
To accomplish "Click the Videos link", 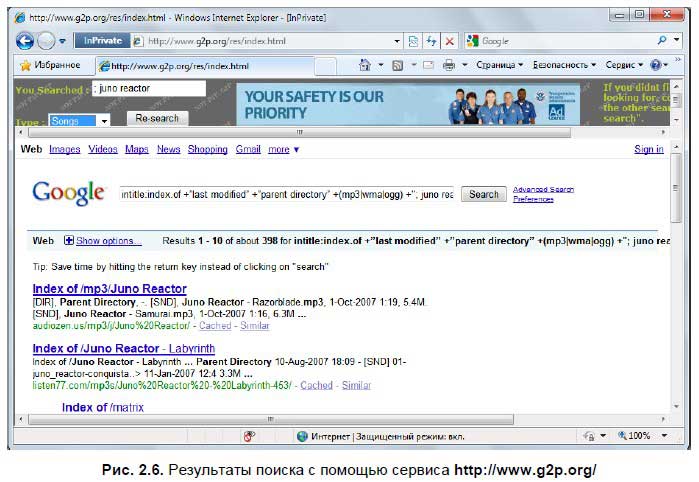I will point(103,149).
